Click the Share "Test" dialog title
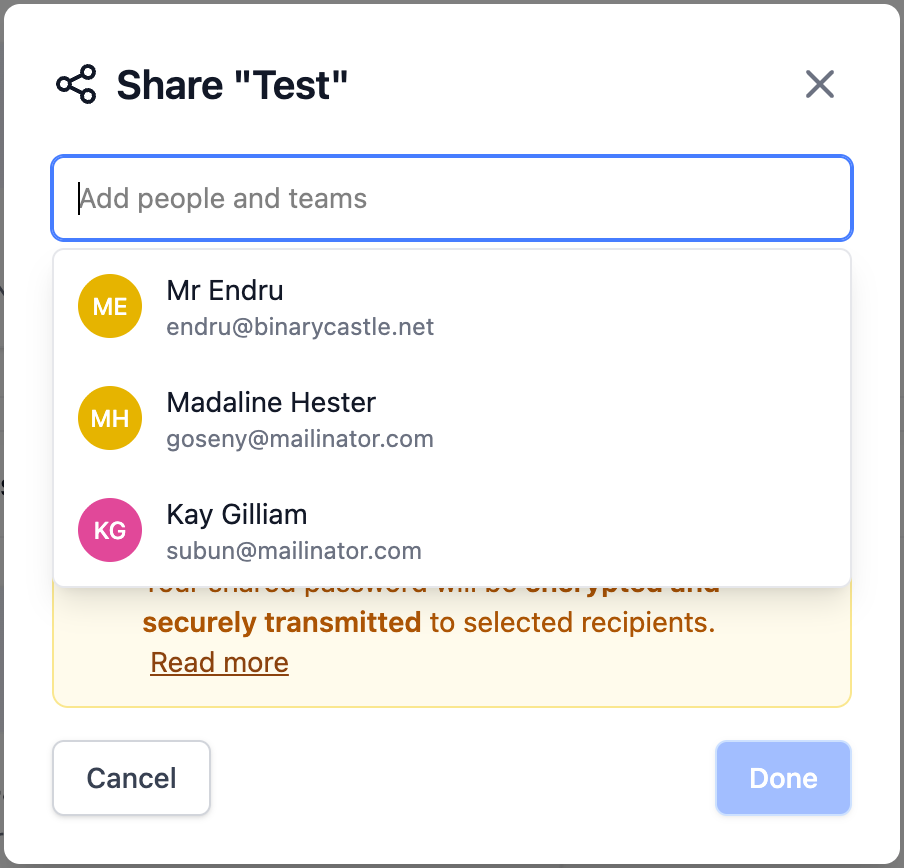 232,85
